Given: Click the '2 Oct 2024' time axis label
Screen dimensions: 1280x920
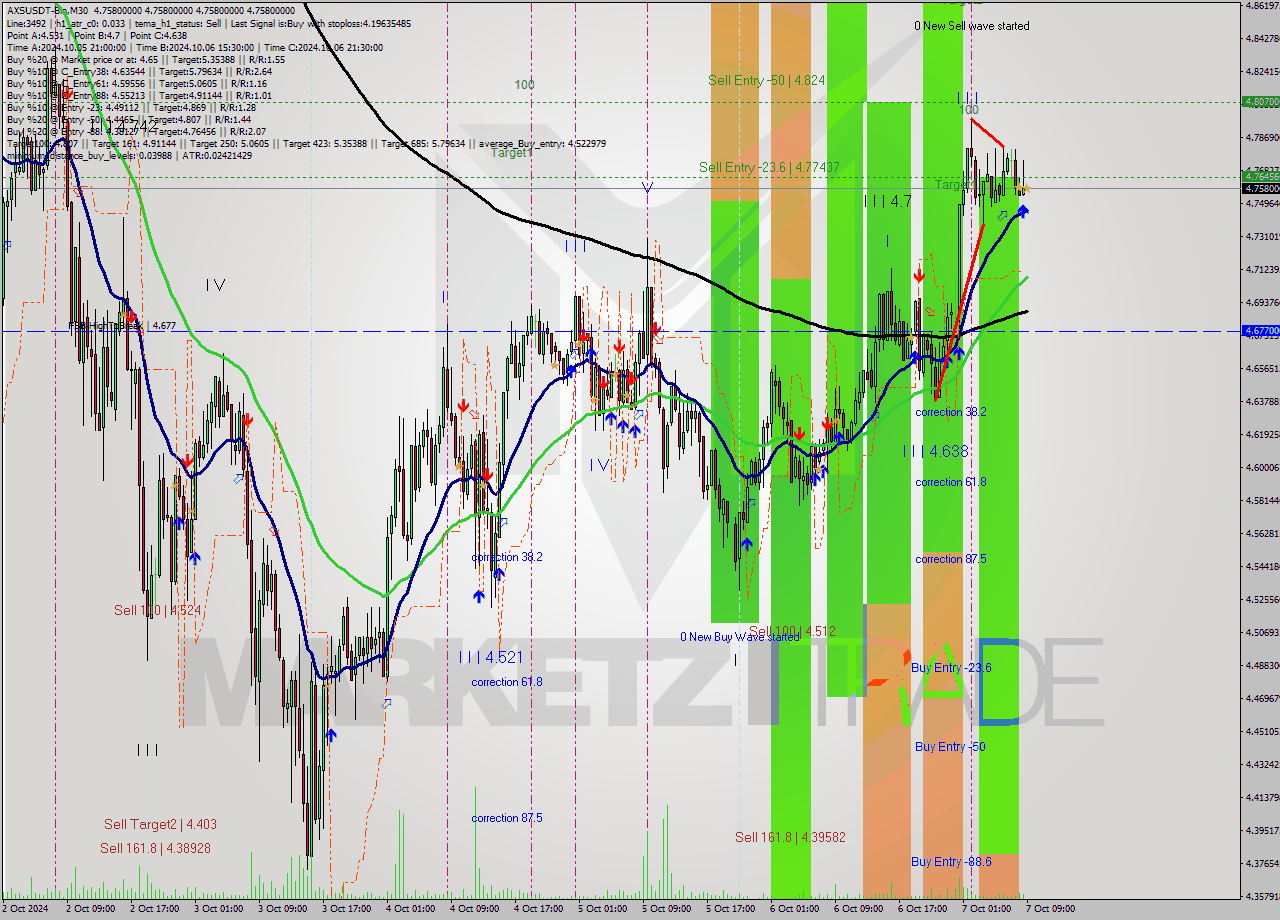Looking at the screenshot, I should (x=25, y=909).
